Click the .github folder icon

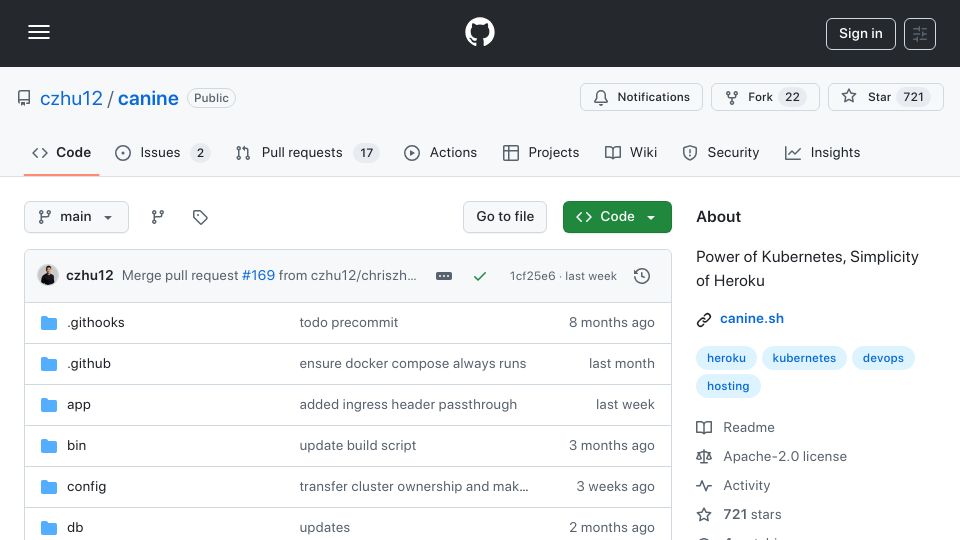pyautogui.click(x=49, y=364)
